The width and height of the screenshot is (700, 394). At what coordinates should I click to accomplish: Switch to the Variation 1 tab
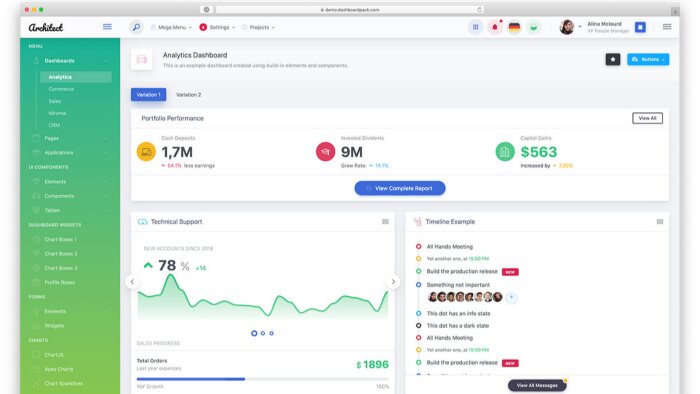[149, 95]
